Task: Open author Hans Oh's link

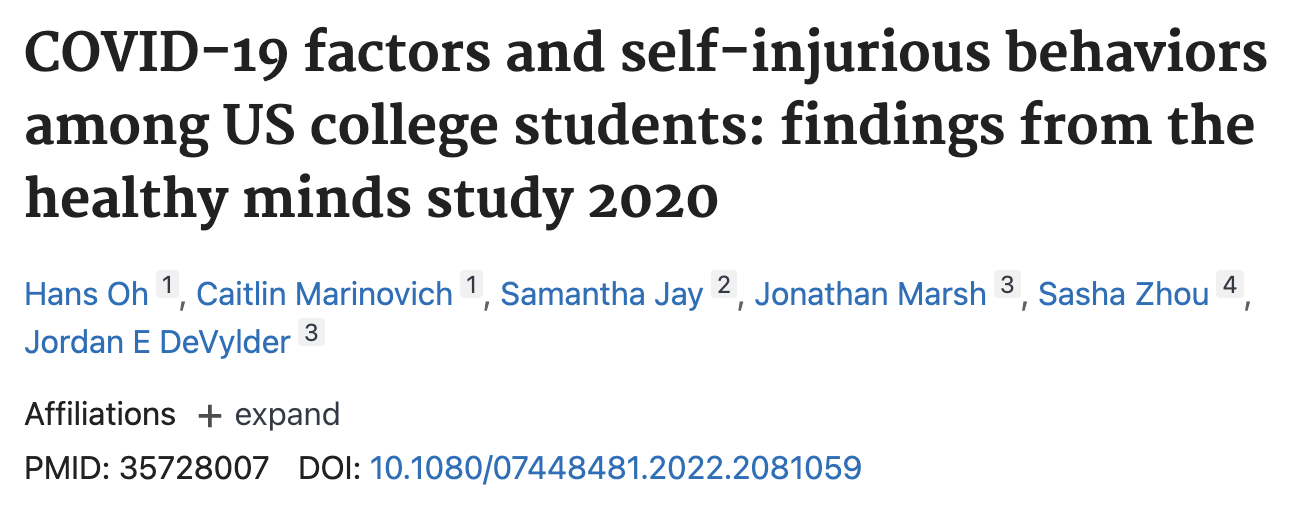Action: [x=87, y=294]
